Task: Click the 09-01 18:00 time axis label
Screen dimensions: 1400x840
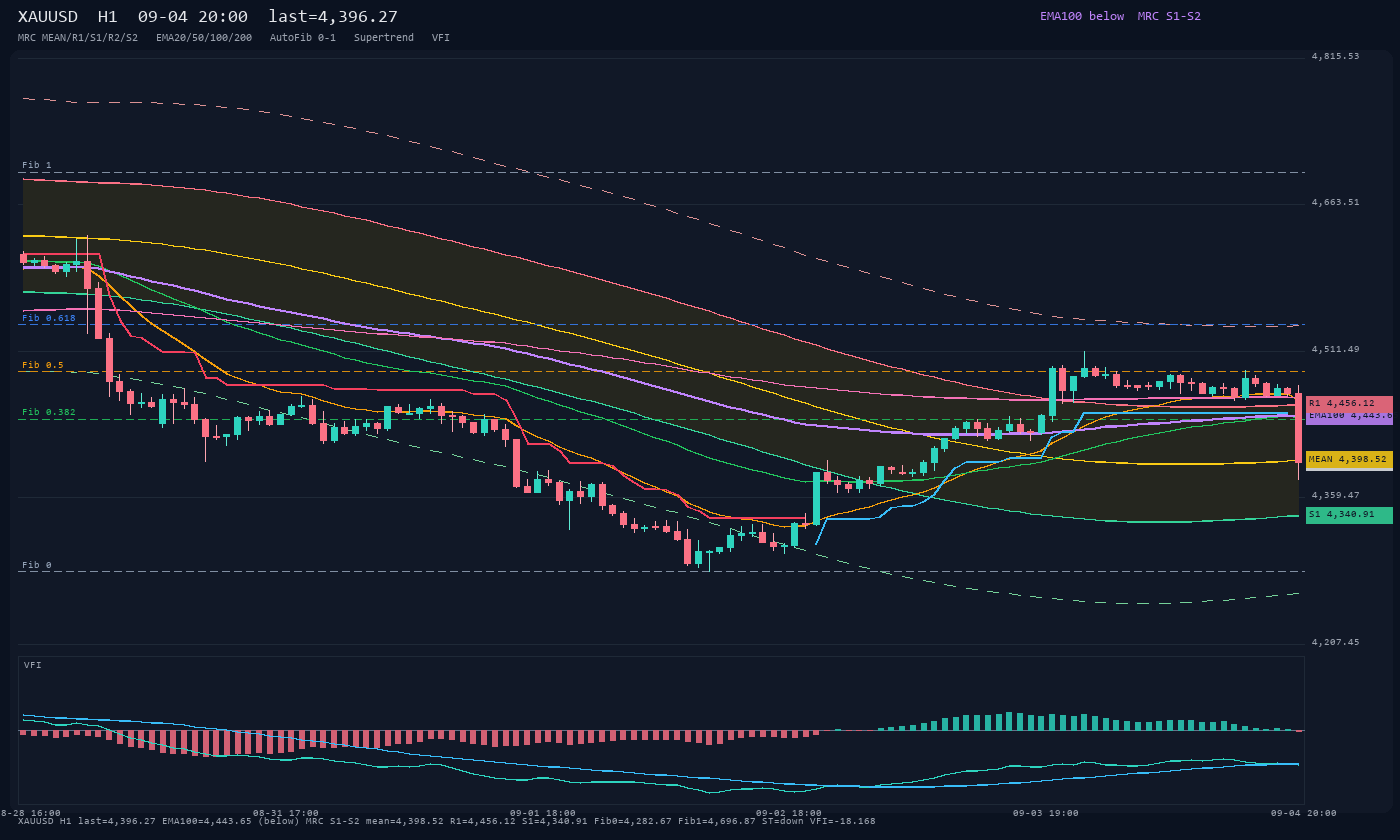Action: tap(543, 813)
